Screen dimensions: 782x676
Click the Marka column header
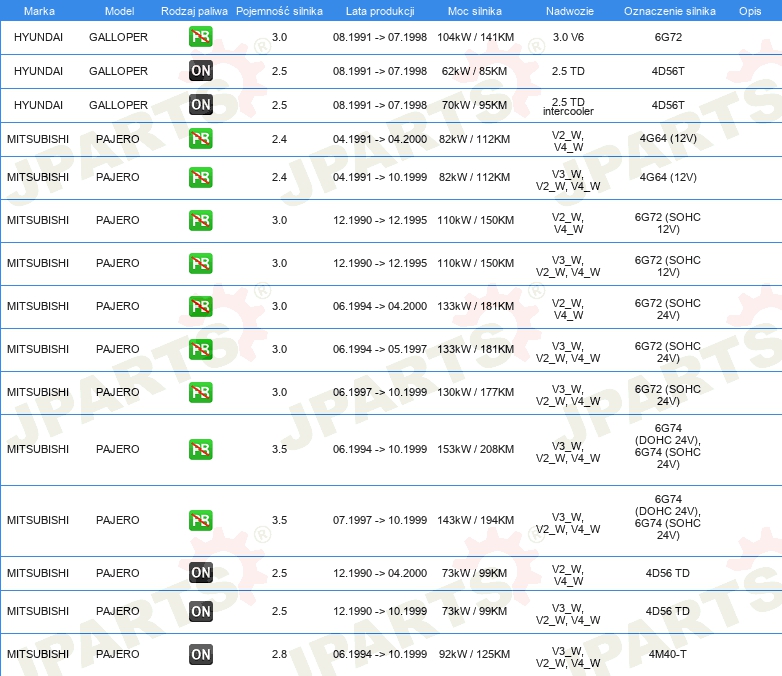[39, 11]
